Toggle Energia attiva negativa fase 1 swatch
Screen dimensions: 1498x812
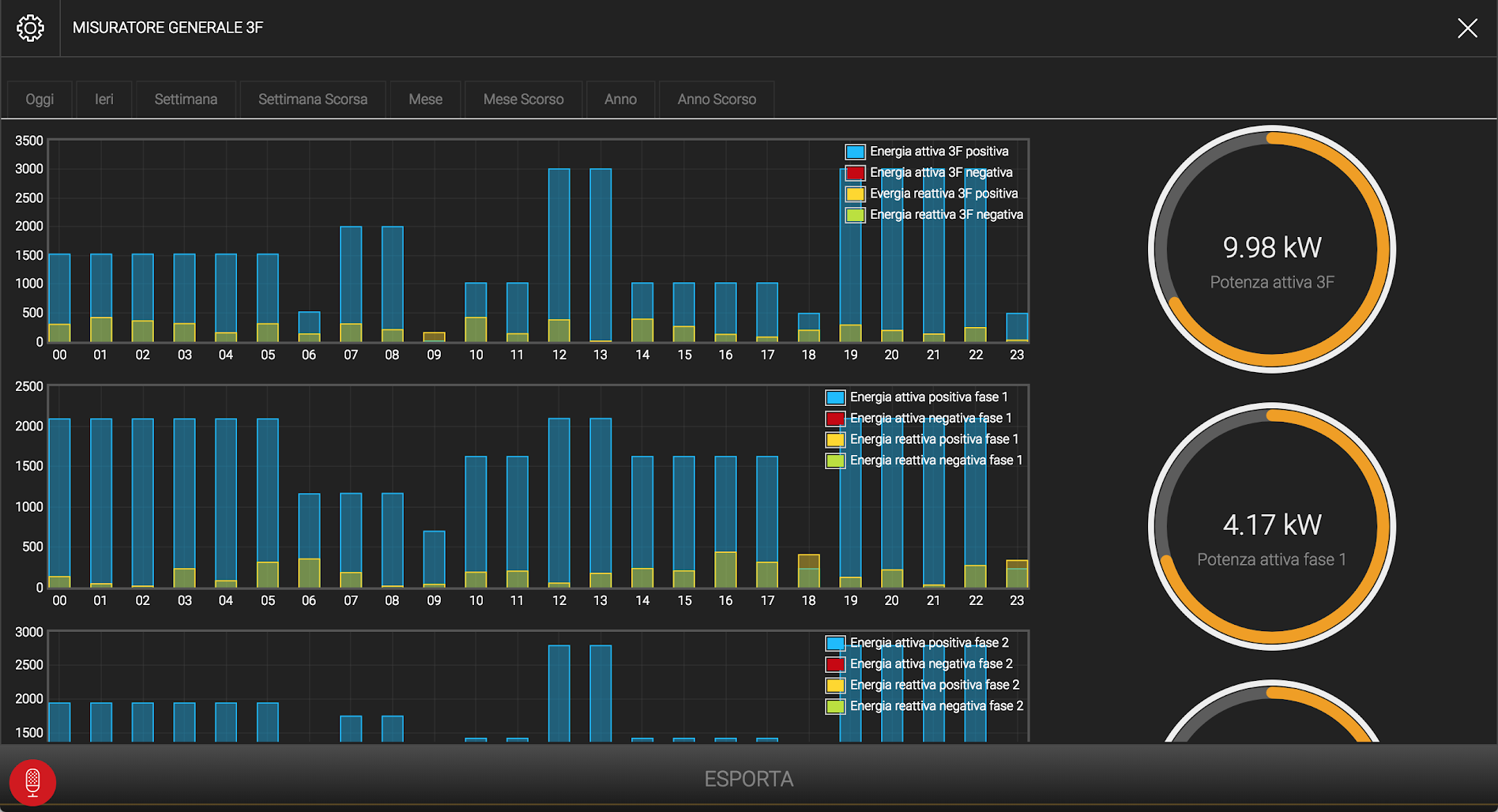(x=835, y=419)
